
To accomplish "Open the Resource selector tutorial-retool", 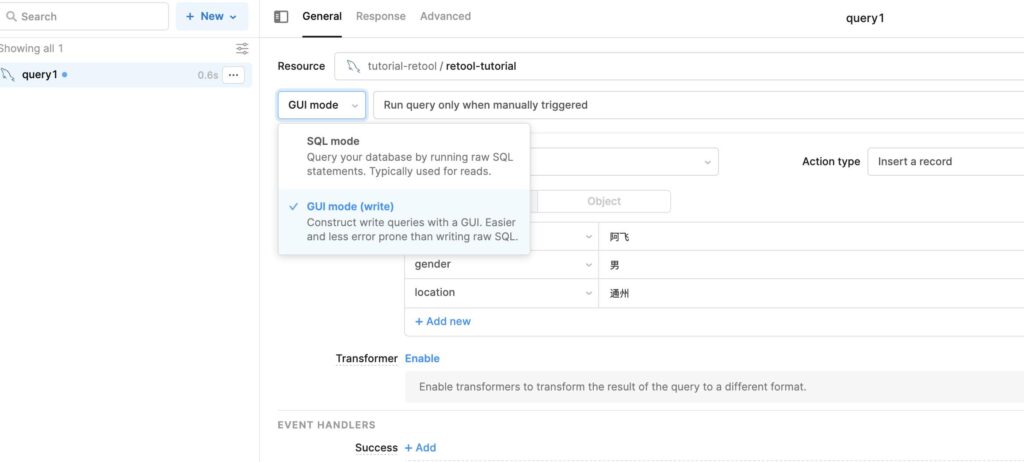I will coord(679,66).
